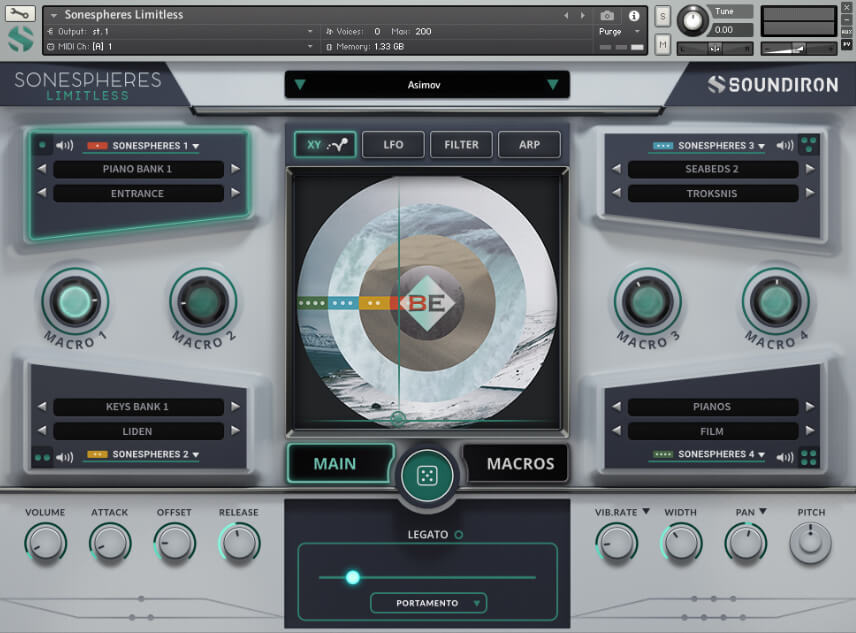Toggle Sonespheres 1 layer select dot

pos(42,145)
